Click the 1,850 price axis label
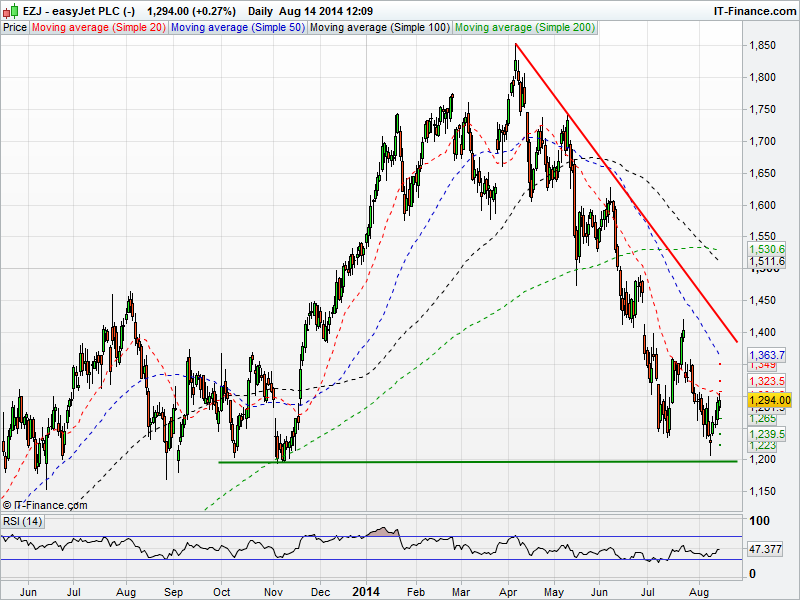Screen dimensions: 800x600 [x=762, y=45]
